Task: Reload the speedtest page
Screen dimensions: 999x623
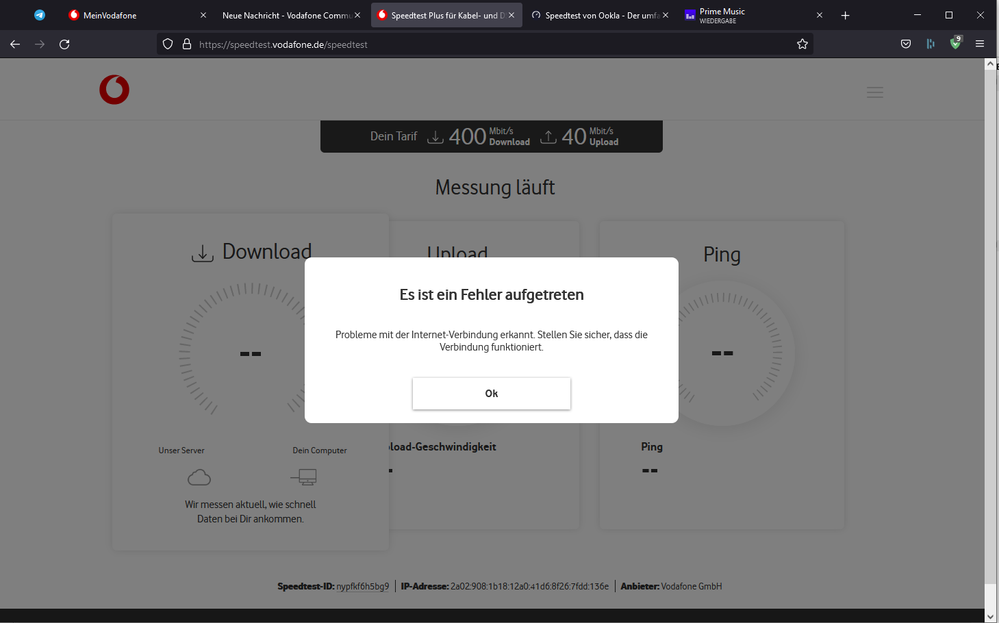Action: click(63, 44)
